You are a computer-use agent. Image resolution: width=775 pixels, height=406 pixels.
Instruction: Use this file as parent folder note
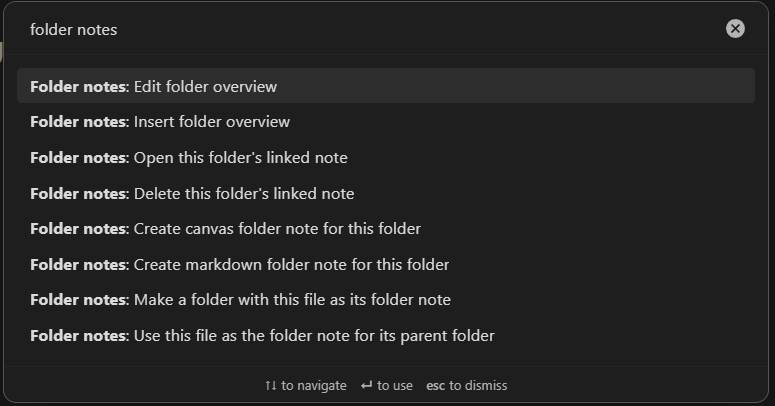click(386, 335)
